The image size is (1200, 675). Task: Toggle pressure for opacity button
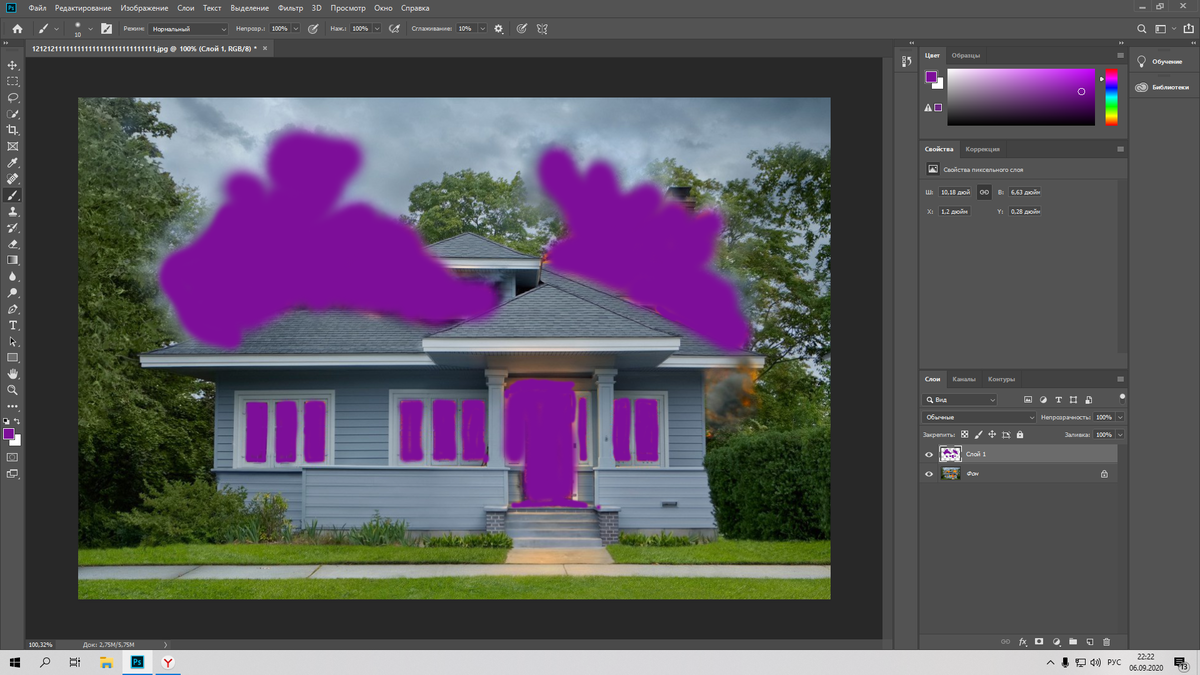(x=313, y=29)
